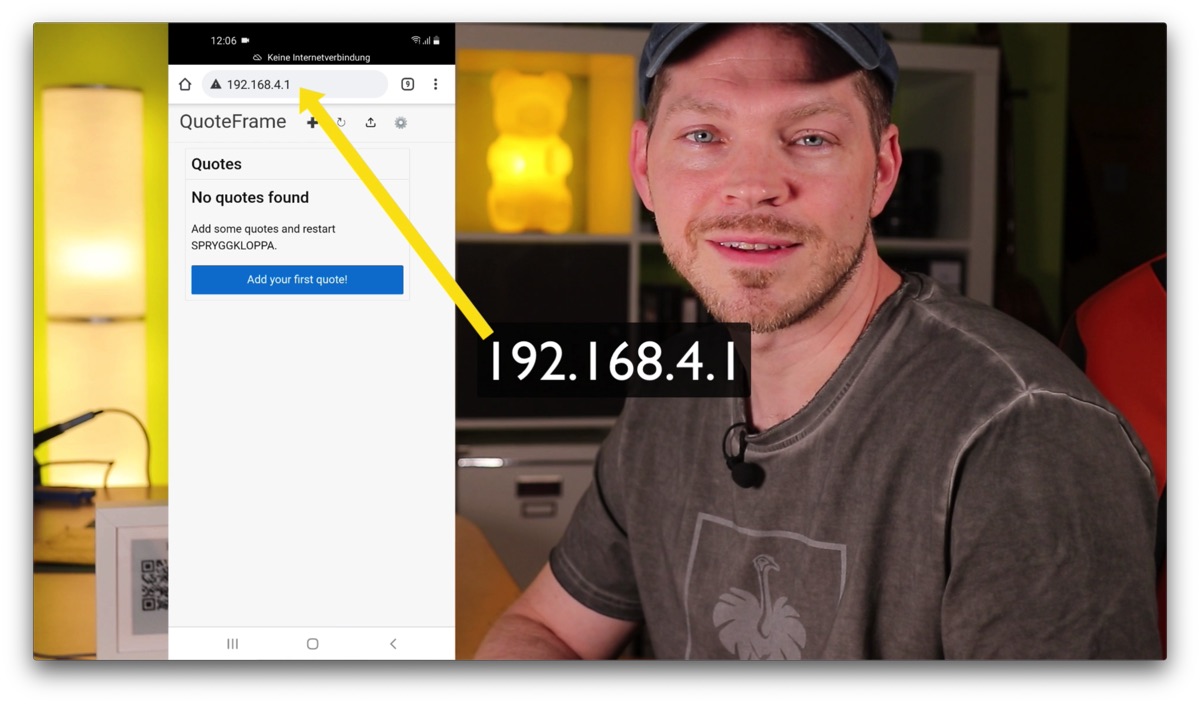Viewport: 1200px width, 704px height.
Task: Tap the Android home navigation button
Action: click(312, 644)
